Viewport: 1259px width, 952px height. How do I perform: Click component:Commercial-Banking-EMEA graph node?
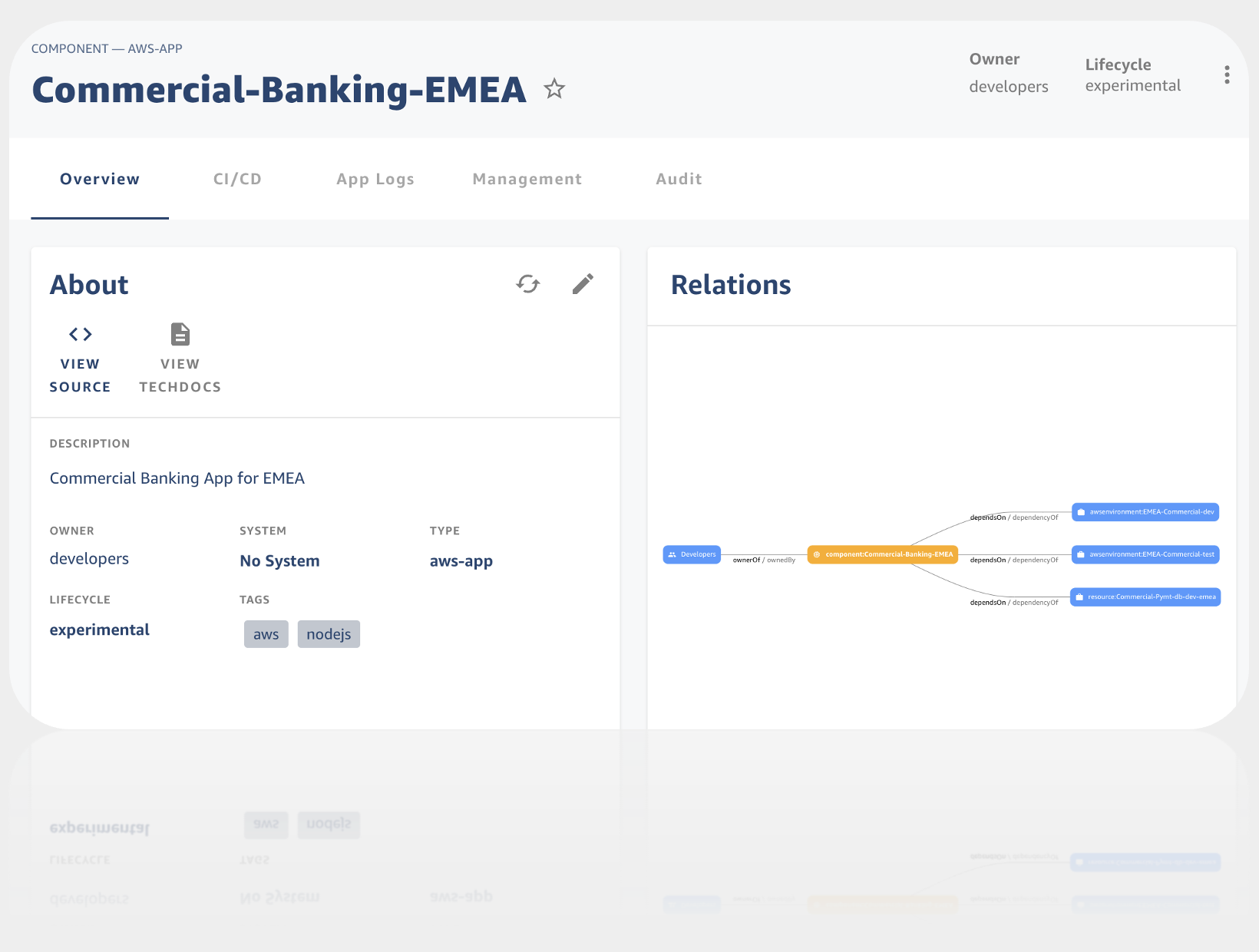pyautogui.click(x=883, y=554)
